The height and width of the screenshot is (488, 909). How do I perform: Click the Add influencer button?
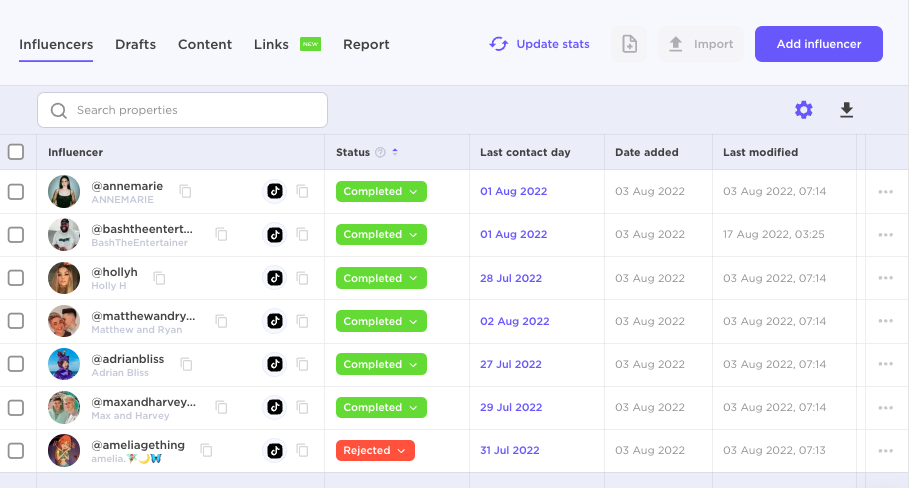(x=818, y=44)
